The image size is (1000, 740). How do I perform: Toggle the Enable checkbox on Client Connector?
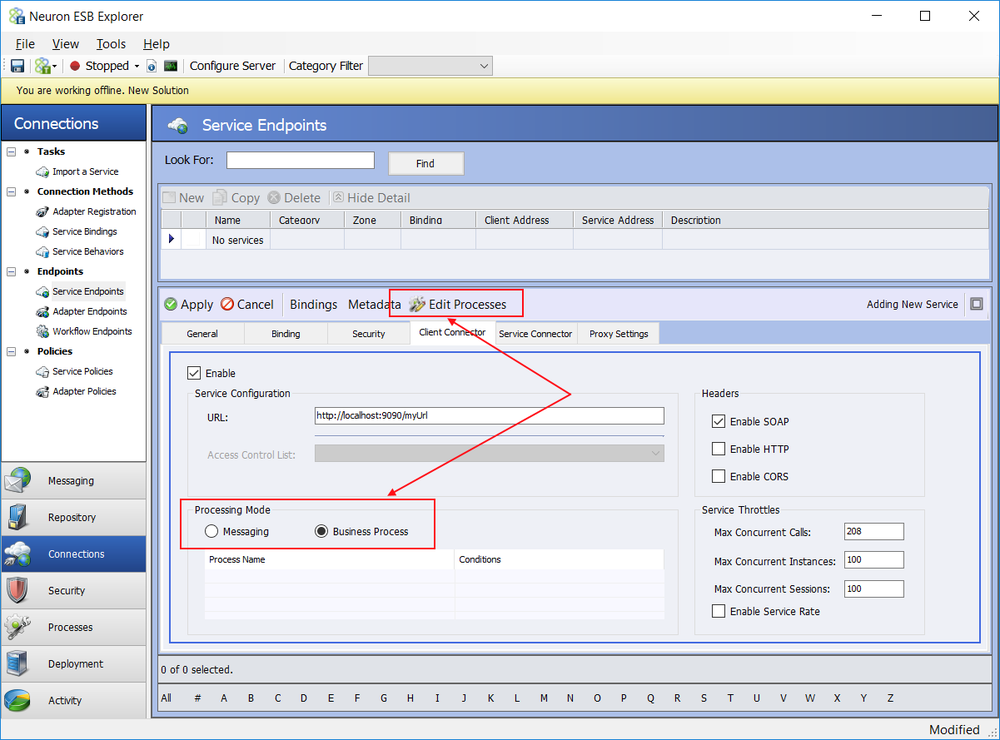[x=194, y=373]
